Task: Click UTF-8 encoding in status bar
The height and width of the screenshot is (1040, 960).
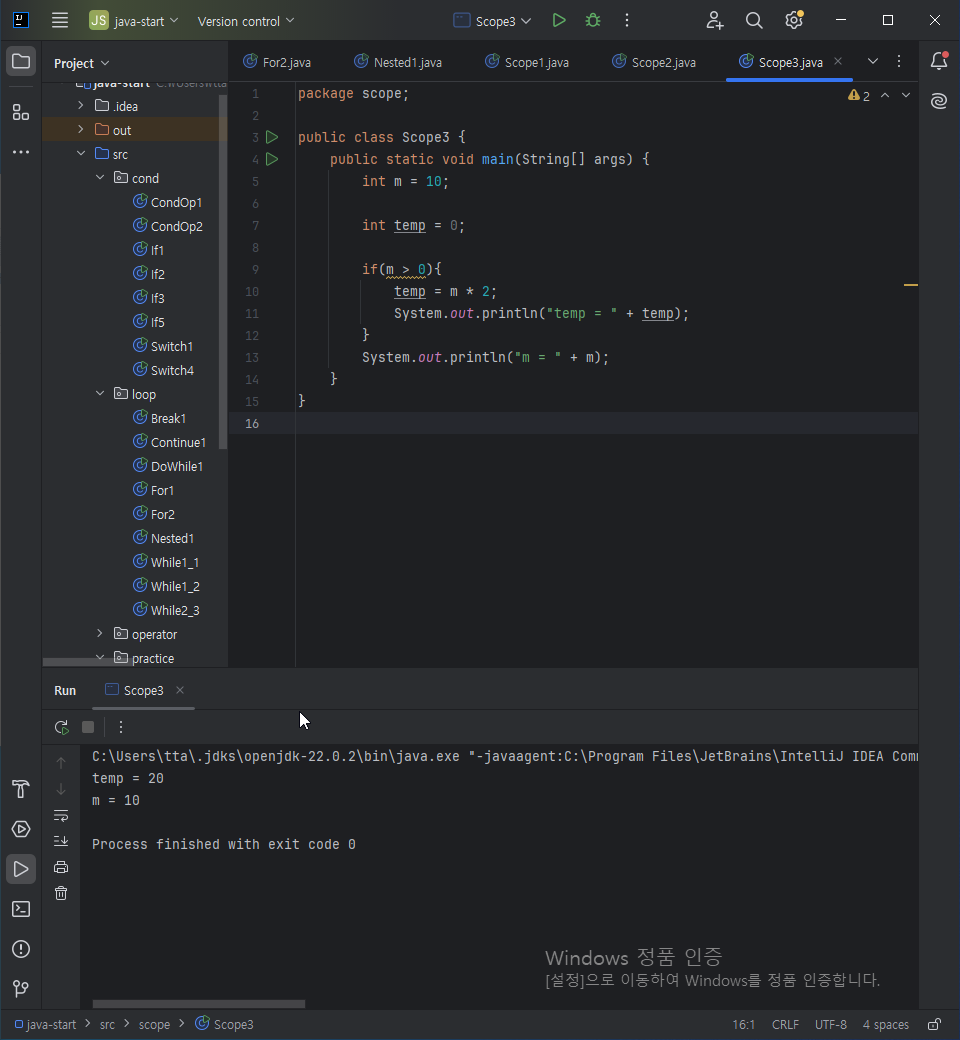Action: tap(831, 1024)
